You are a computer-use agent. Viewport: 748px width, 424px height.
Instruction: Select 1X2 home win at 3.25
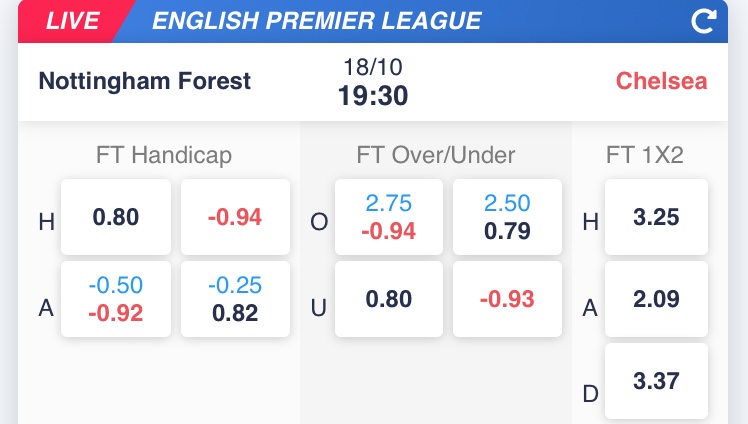point(657,217)
